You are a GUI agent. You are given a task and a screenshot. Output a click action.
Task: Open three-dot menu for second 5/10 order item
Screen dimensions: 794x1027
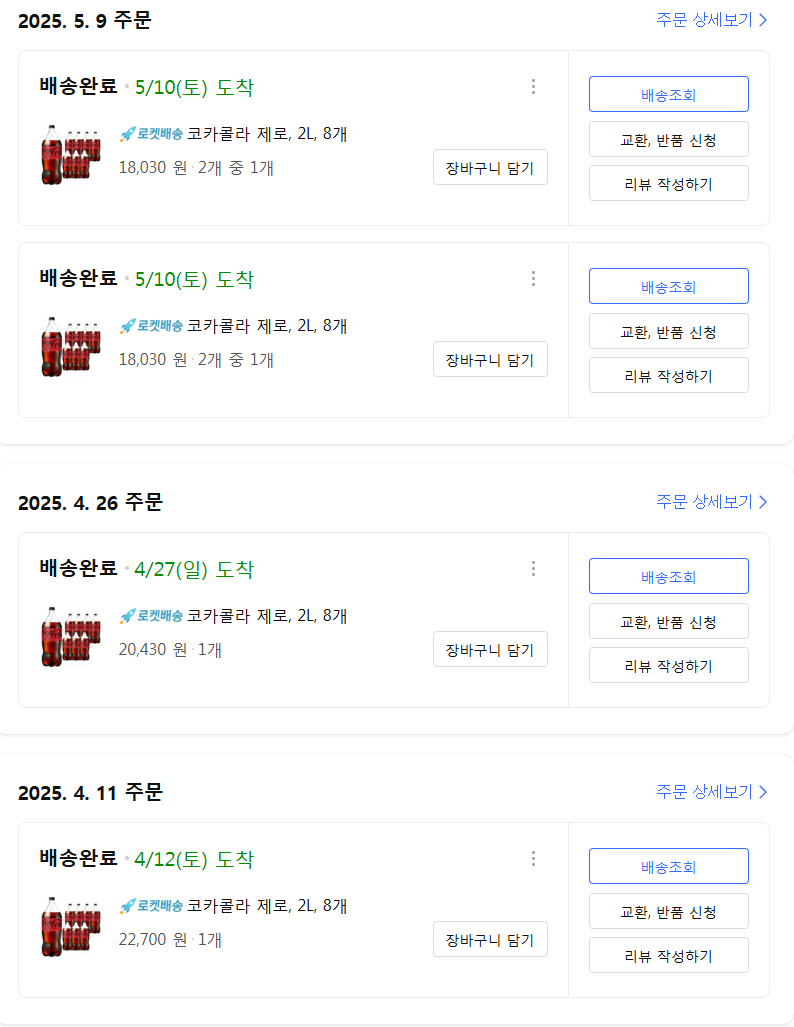pos(533,279)
